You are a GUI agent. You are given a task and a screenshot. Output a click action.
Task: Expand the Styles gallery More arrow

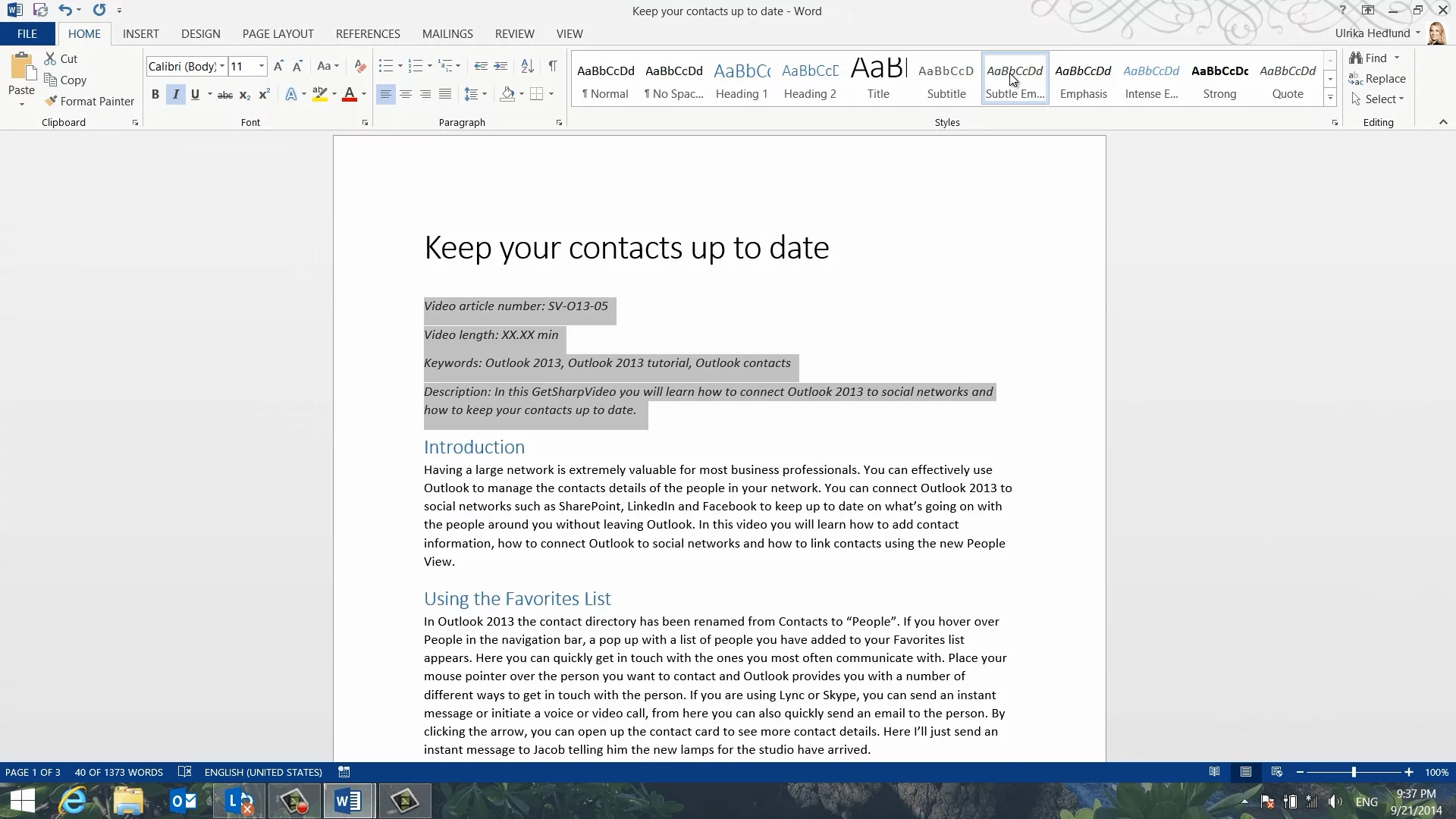point(1330,98)
